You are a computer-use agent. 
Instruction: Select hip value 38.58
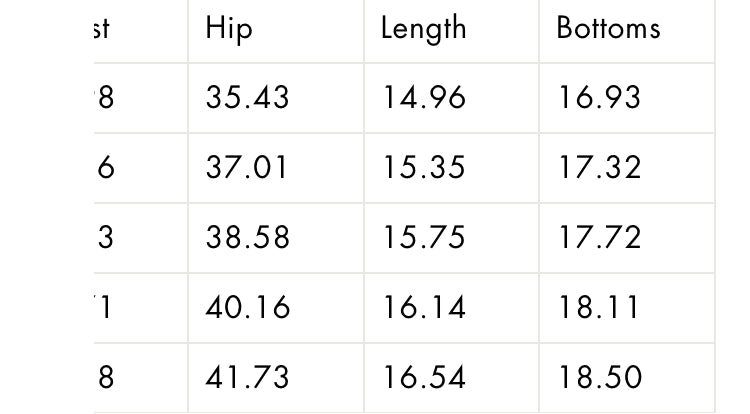click(247, 238)
